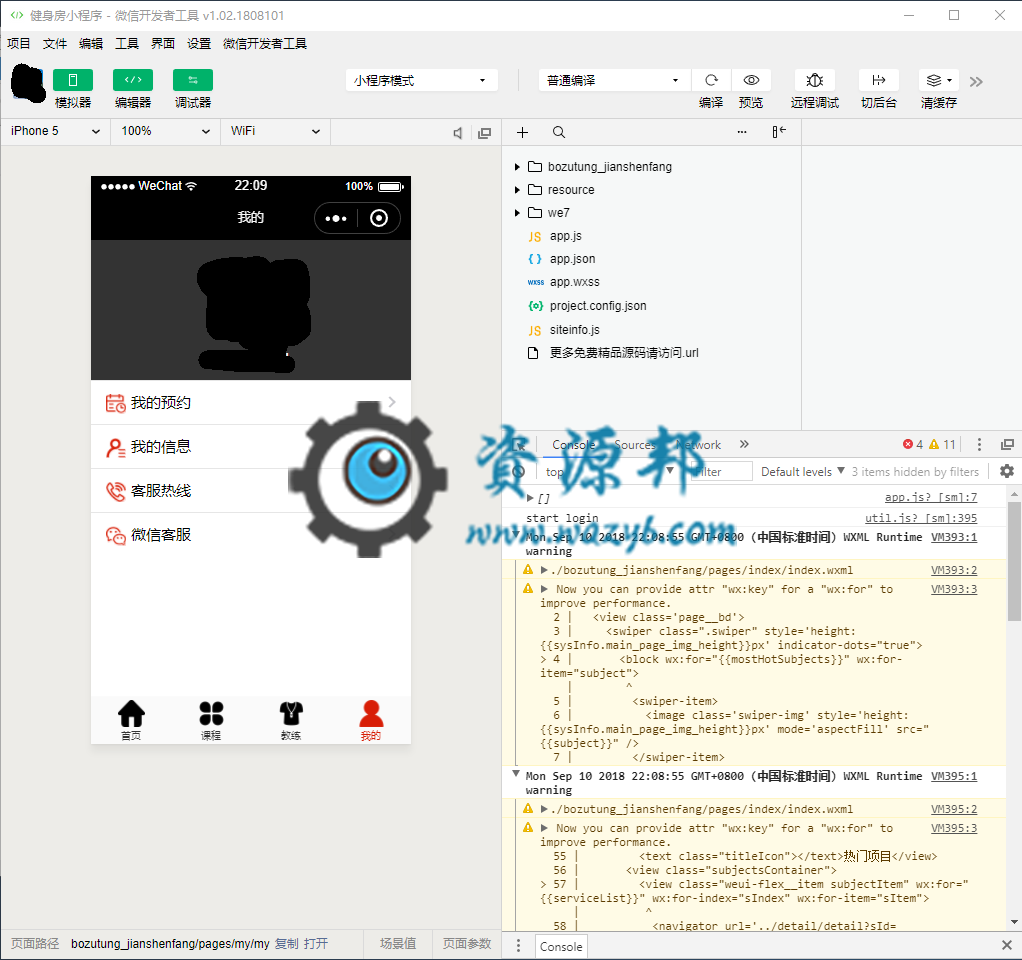Open remote debugging bug icon
The width and height of the screenshot is (1022, 960).
click(x=814, y=80)
